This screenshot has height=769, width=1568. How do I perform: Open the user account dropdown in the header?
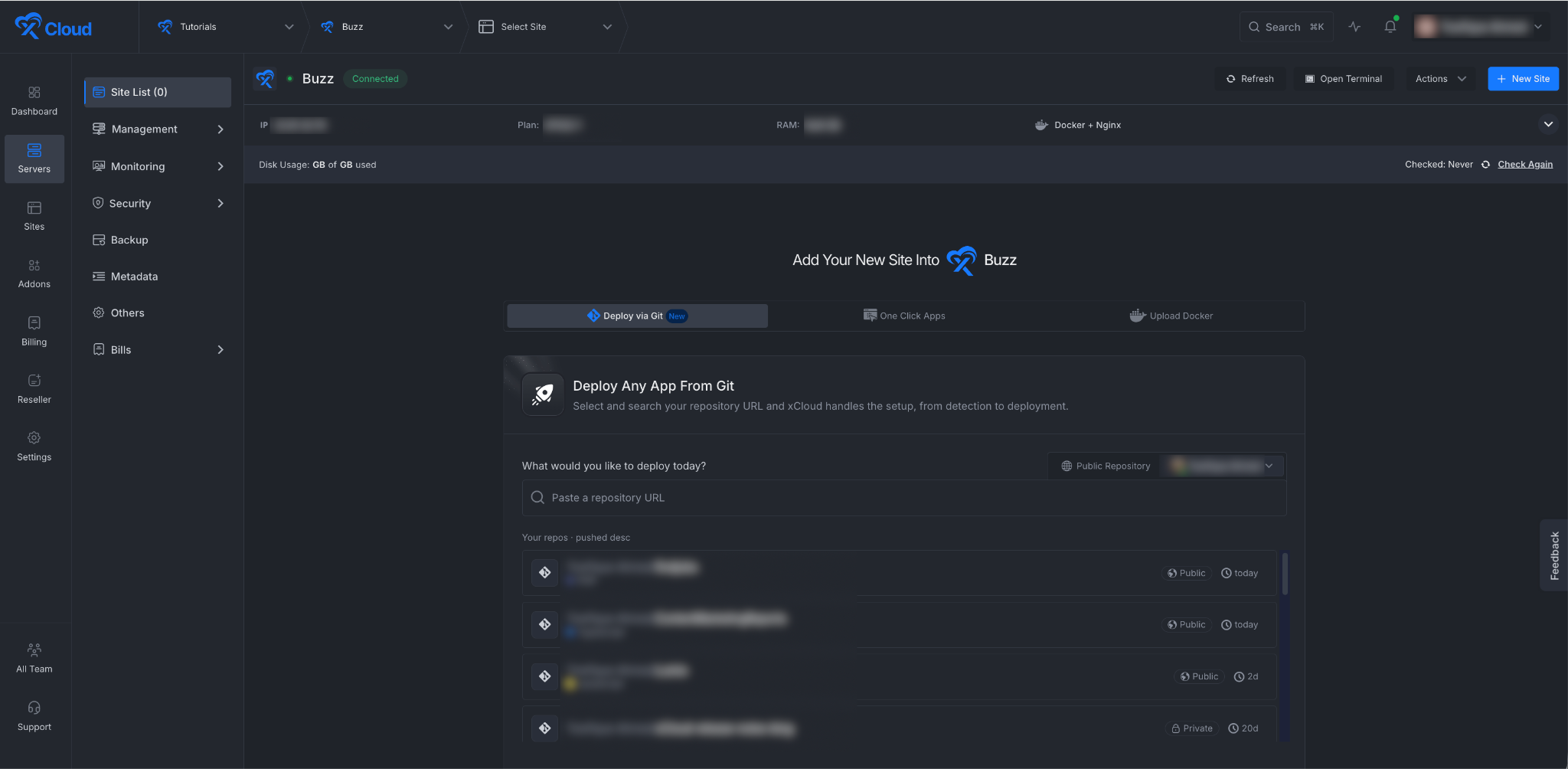(x=1481, y=27)
